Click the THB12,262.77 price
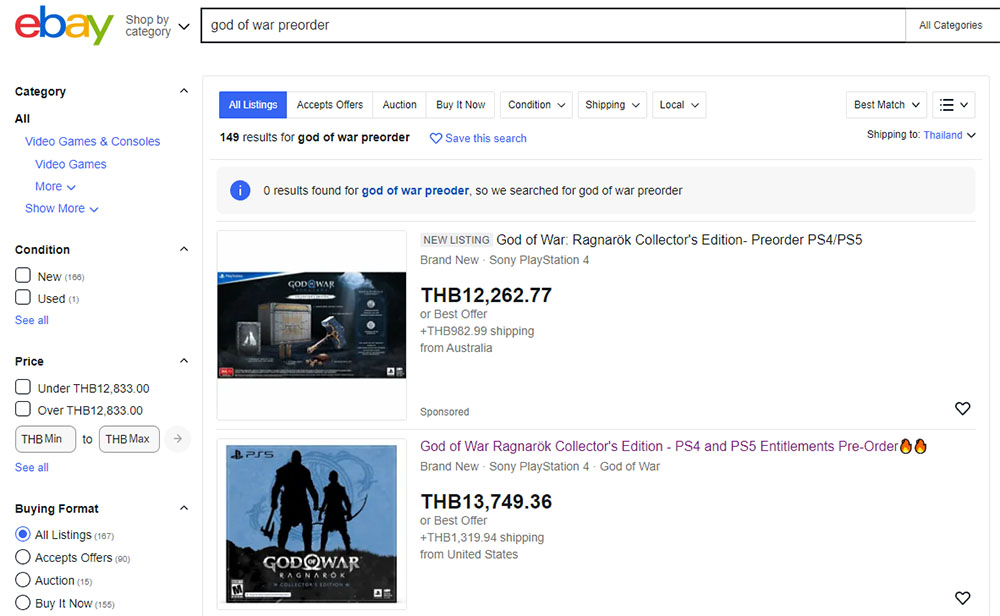The width and height of the screenshot is (1000, 616). 486,295
